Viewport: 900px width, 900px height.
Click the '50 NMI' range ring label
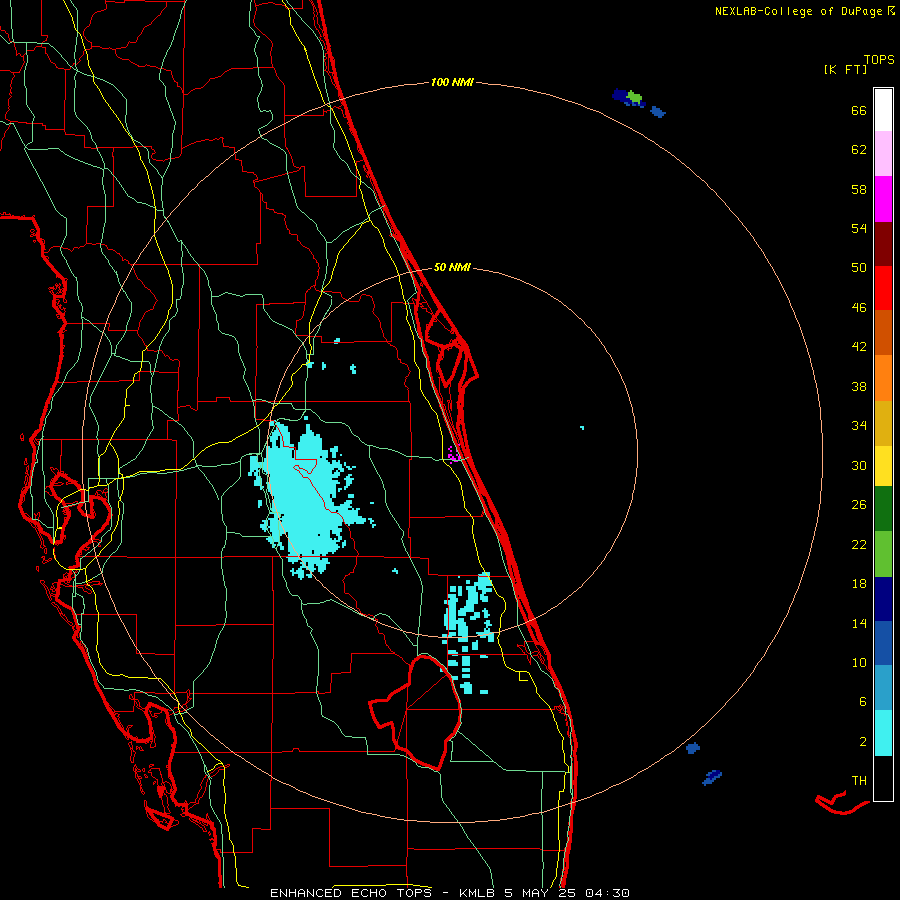pos(452,267)
